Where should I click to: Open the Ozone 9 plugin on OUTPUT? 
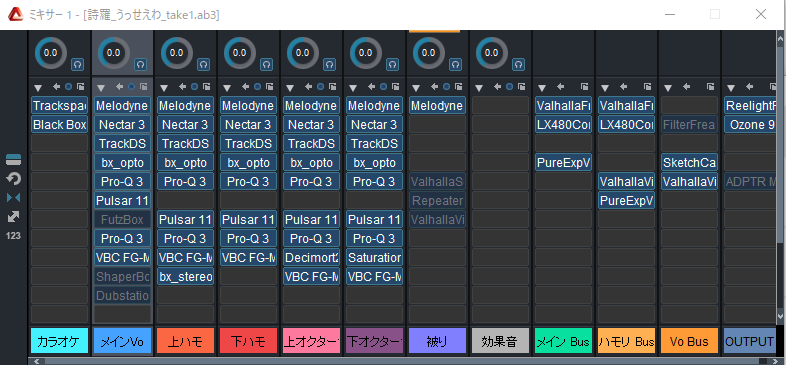tap(752, 124)
